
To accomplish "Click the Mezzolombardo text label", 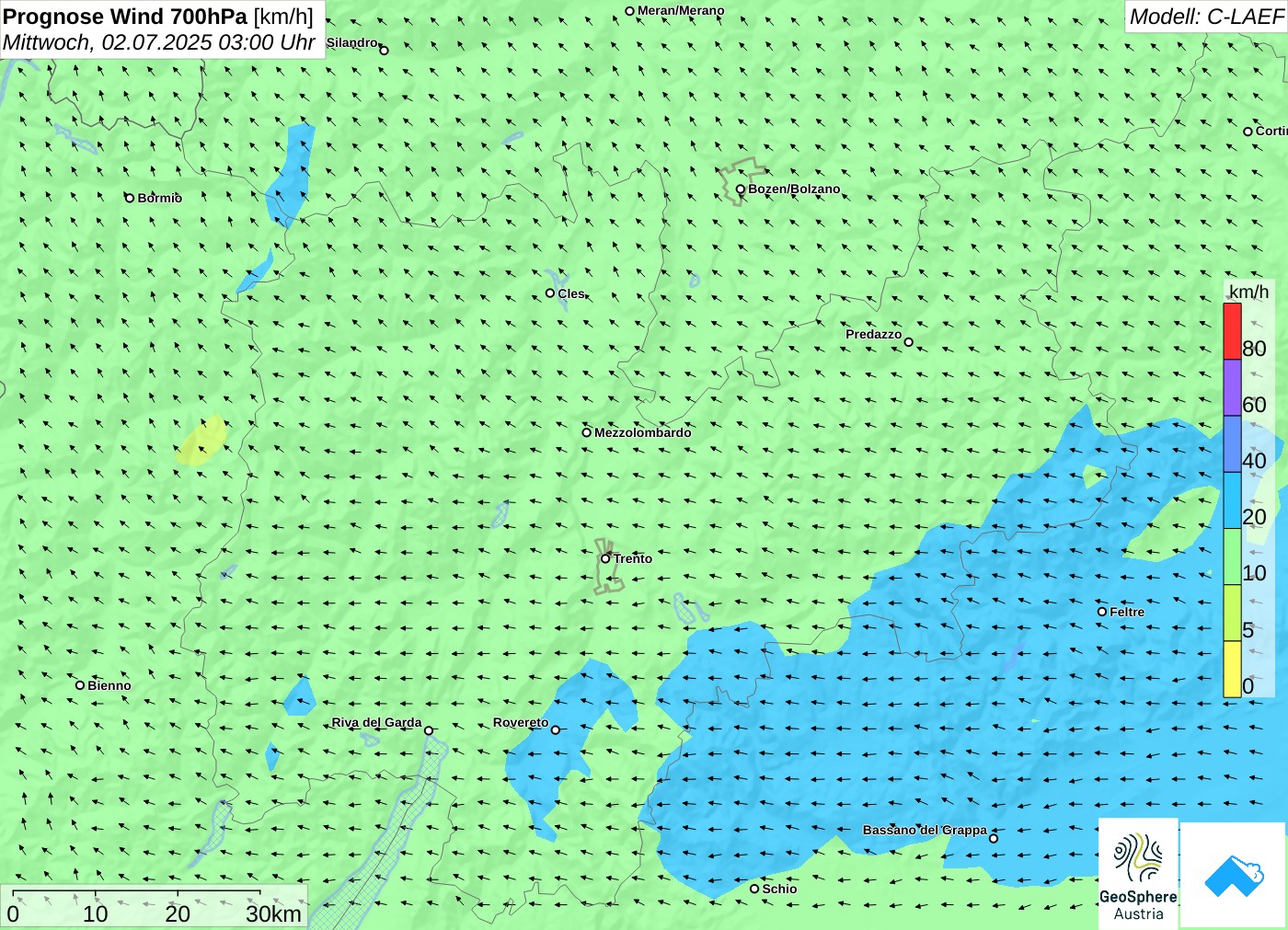I will (x=643, y=432).
